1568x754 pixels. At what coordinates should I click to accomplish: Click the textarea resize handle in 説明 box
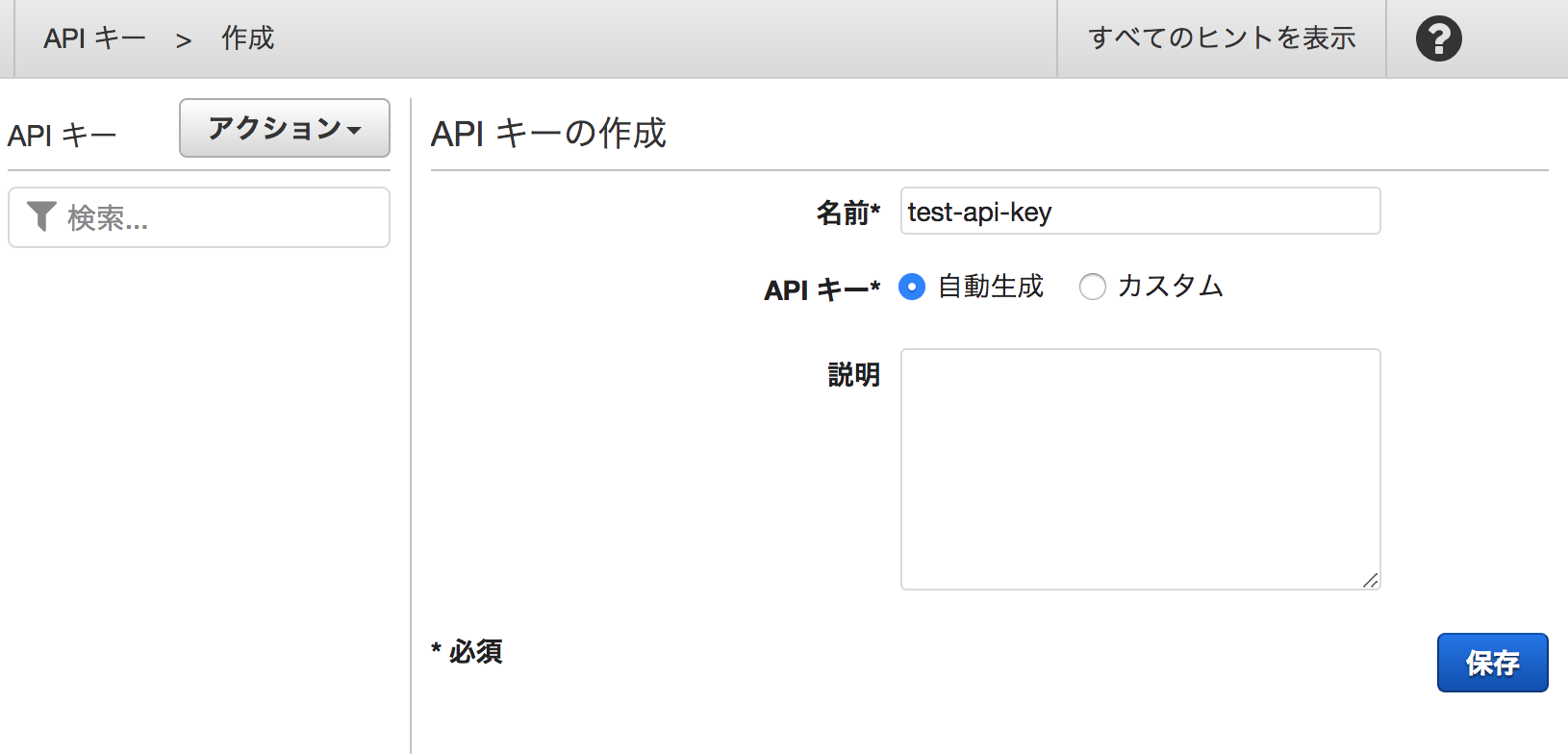pyautogui.click(x=1370, y=580)
